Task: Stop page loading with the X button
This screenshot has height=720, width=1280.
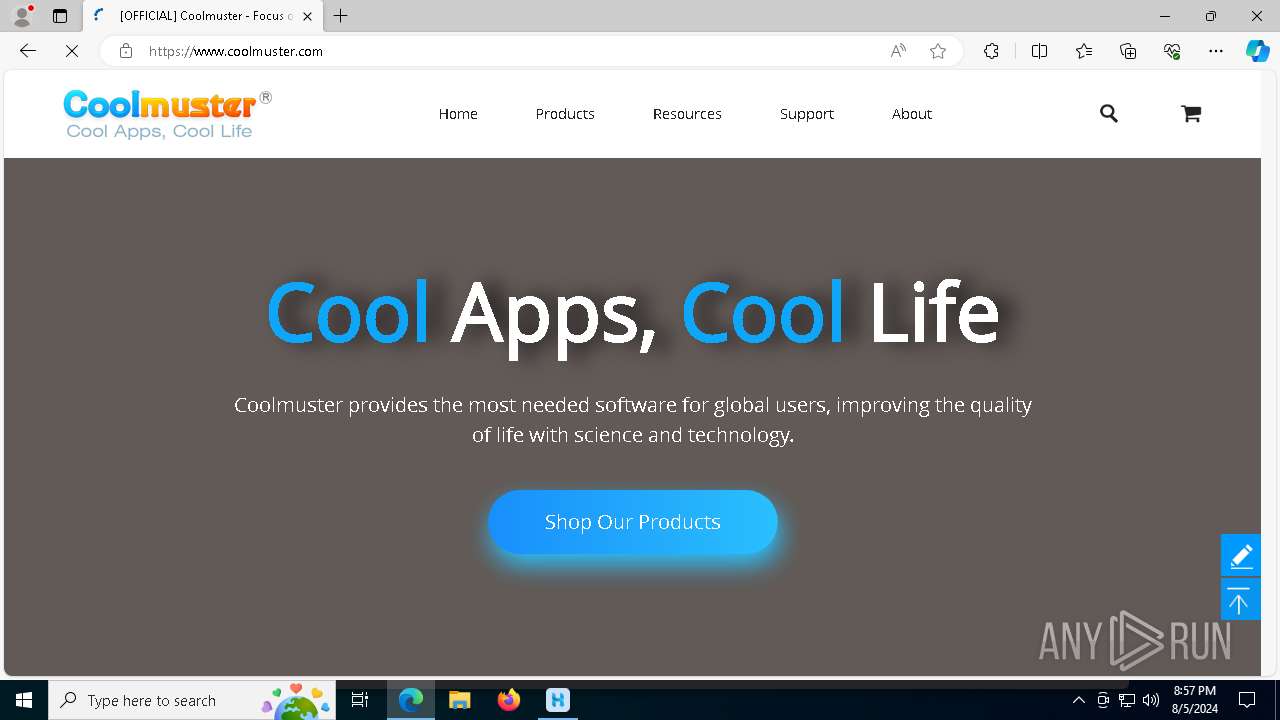Action: pos(72,51)
